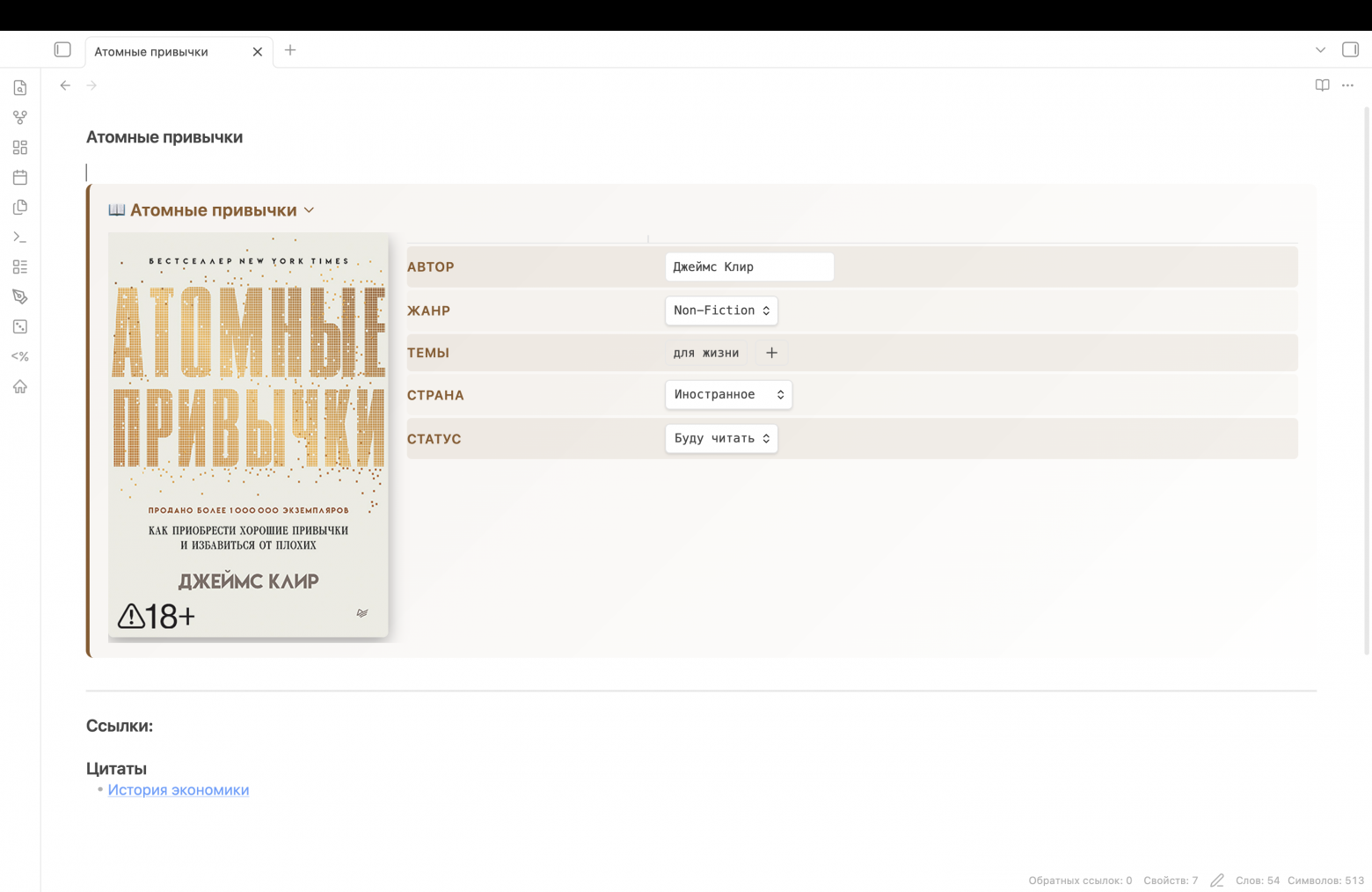Click the pen tool ribbon icon
The image size is (1372, 892).
tap(20, 297)
